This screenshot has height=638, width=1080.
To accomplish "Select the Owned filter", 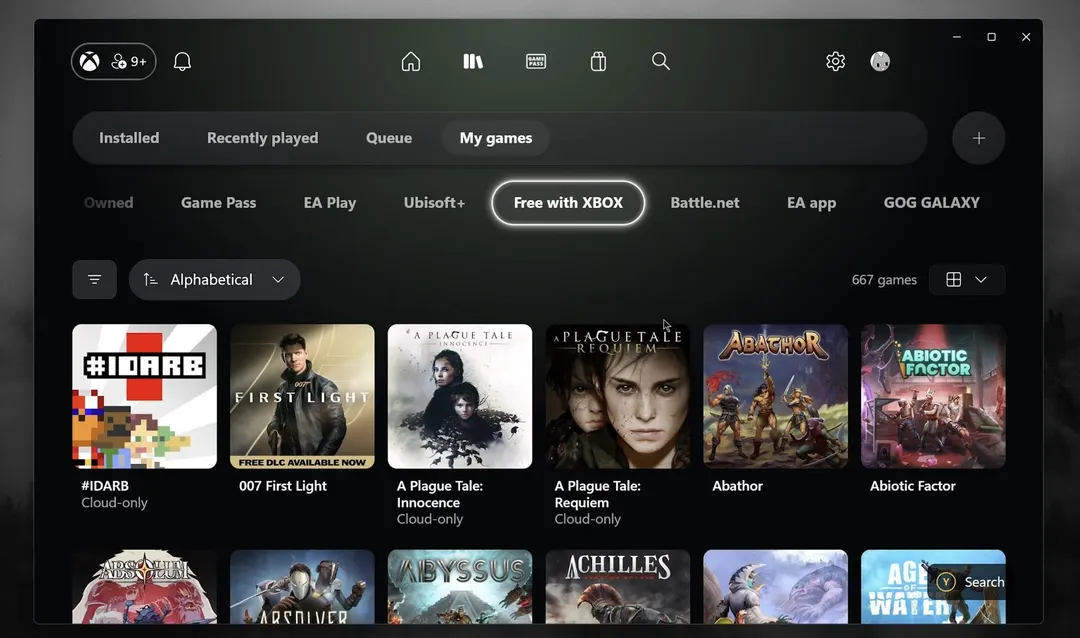I will (x=108, y=203).
